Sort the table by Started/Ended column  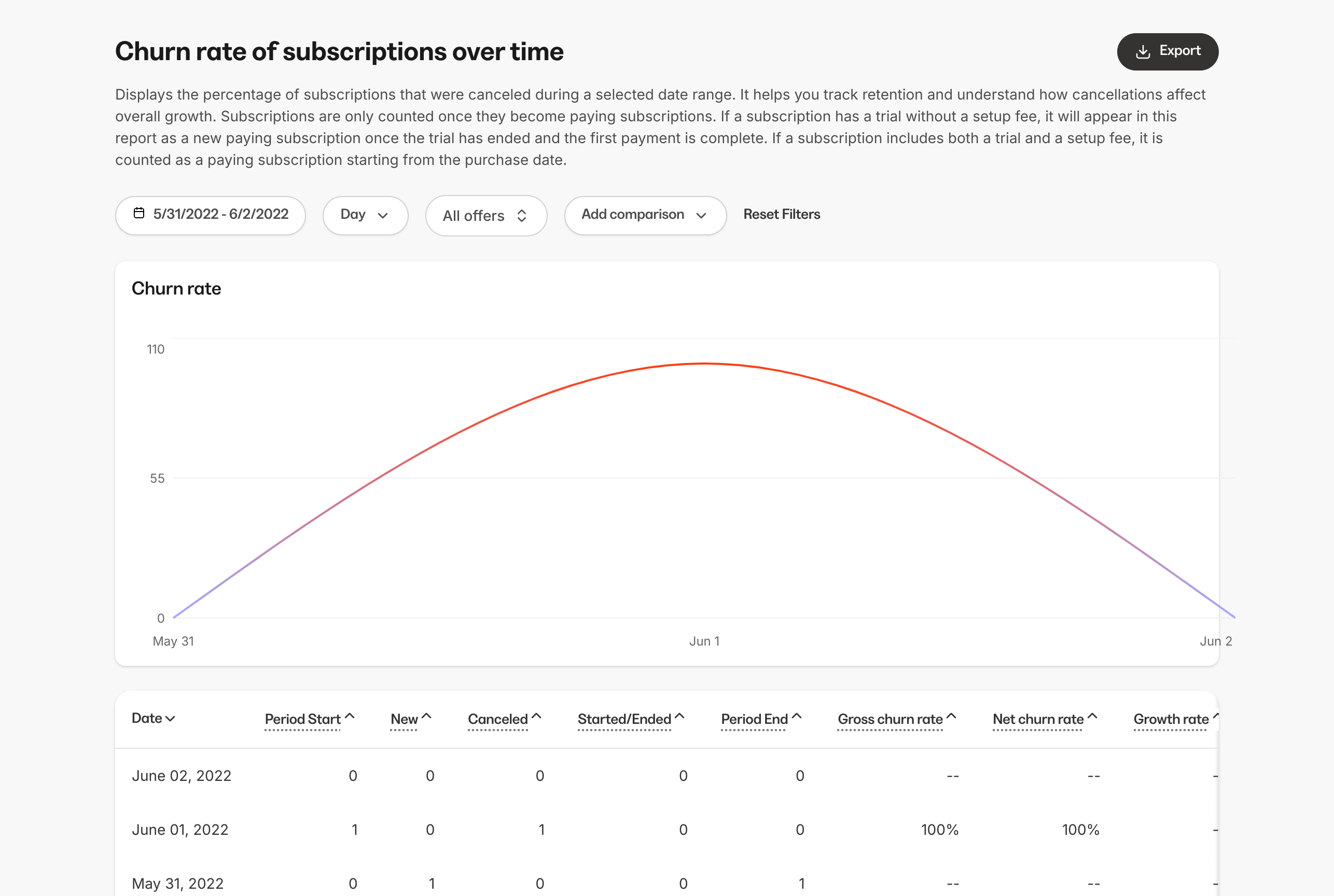[x=629, y=719]
